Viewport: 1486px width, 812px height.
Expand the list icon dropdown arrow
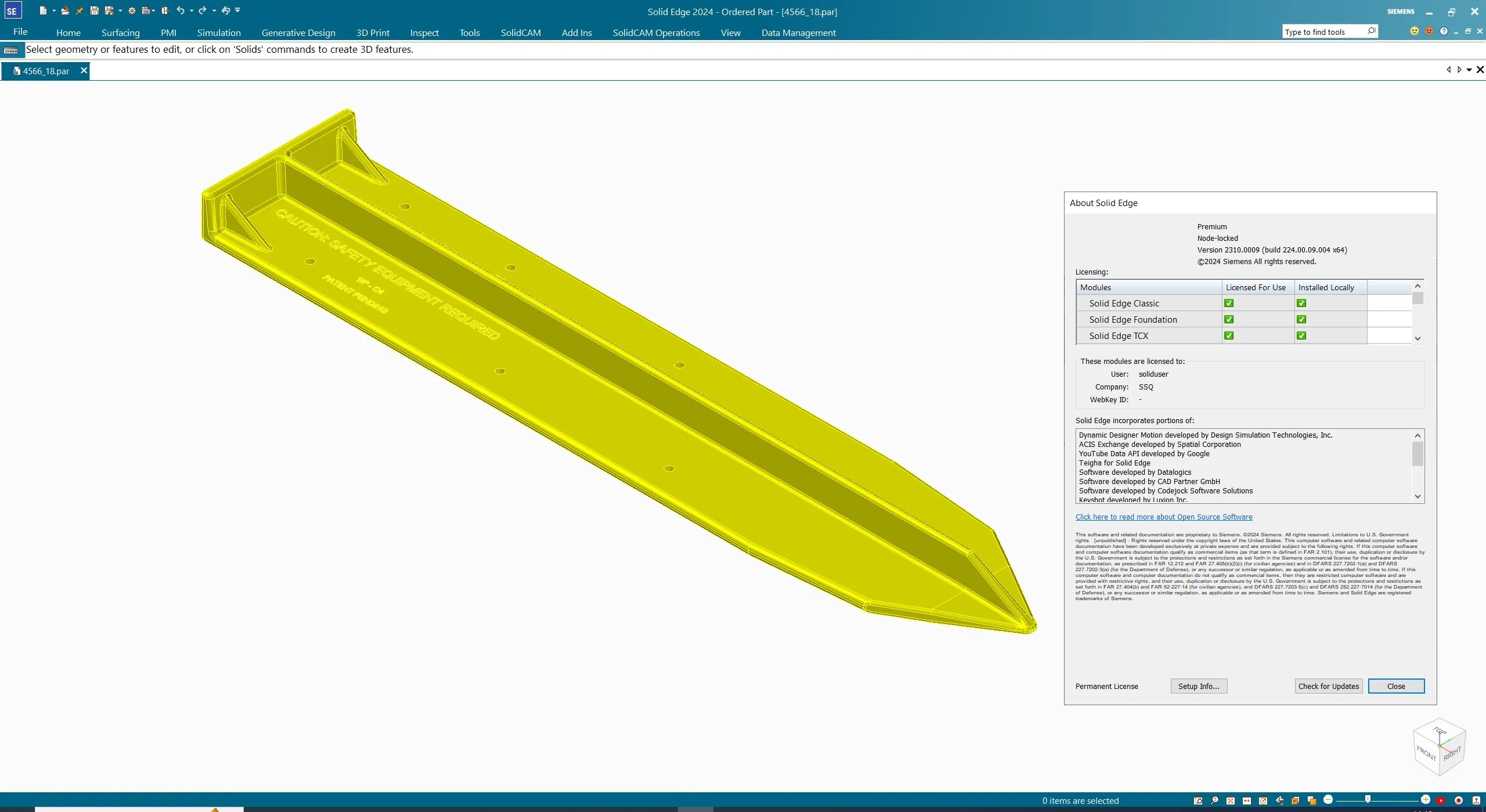(x=153, y=11)
